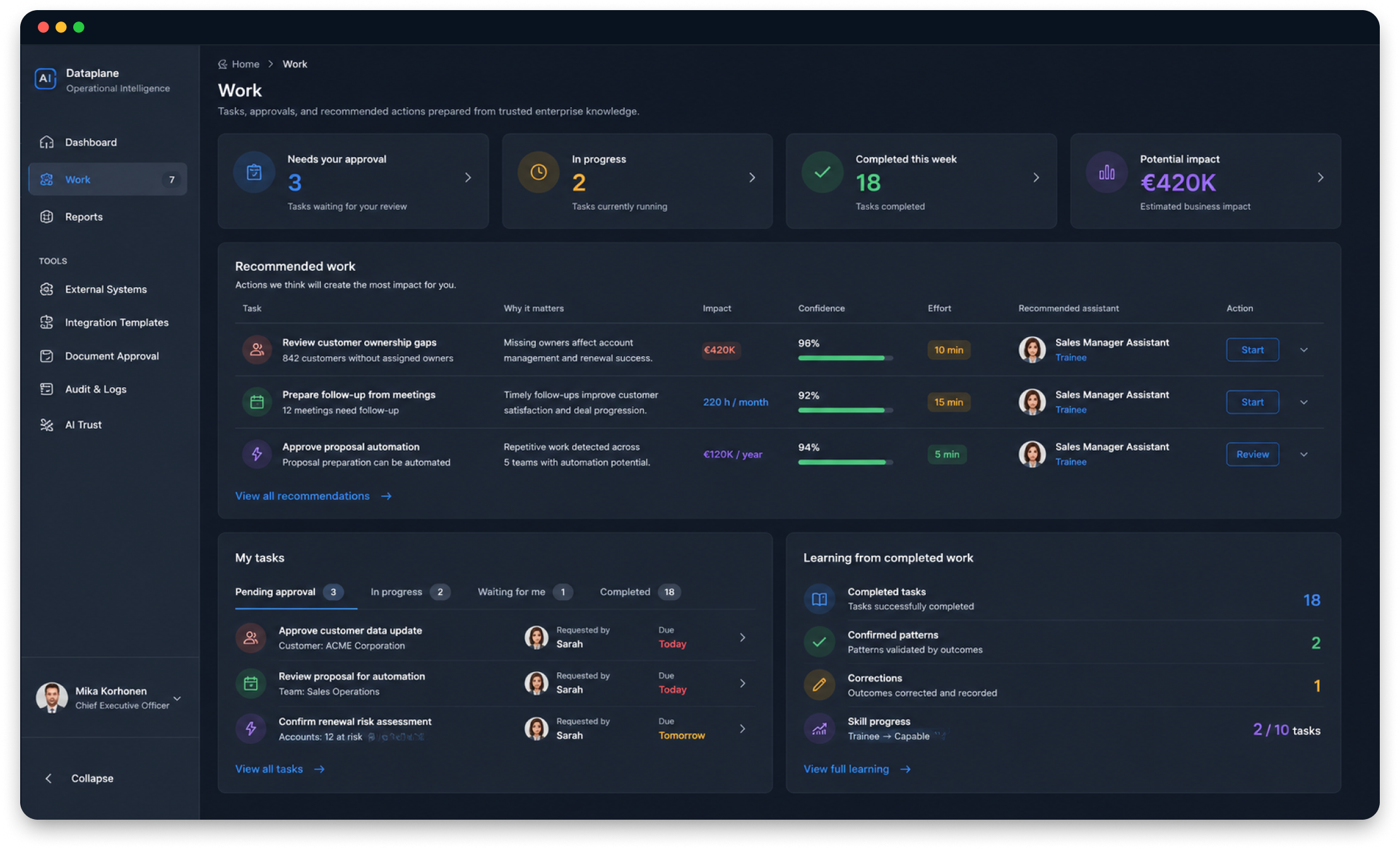
Task: Expand the Approve proposal automation row chevron
Action: [1304, 455]
